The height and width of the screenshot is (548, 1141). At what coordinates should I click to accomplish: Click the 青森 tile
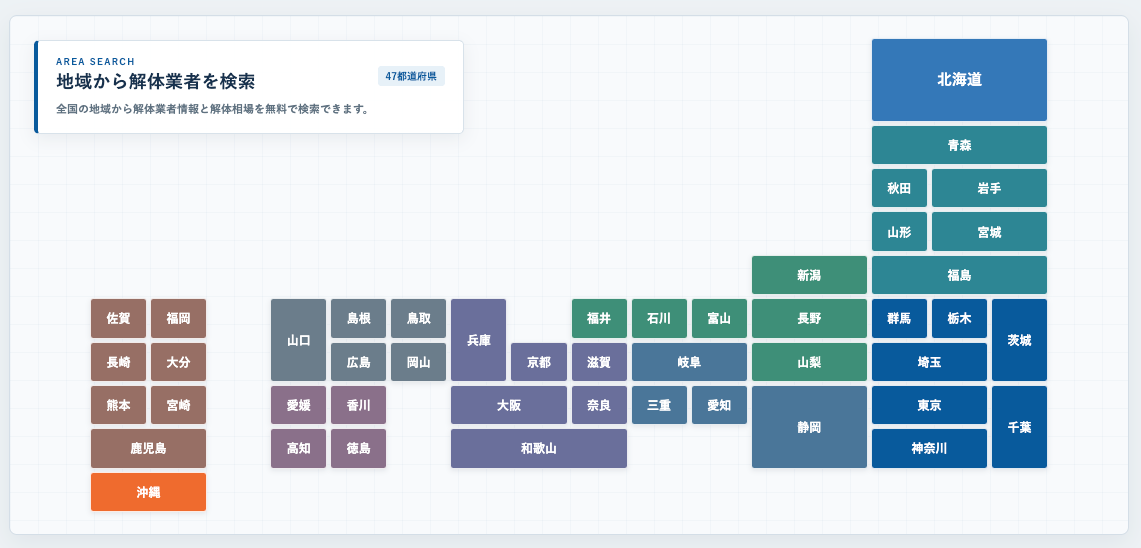[x=959, y=145]
